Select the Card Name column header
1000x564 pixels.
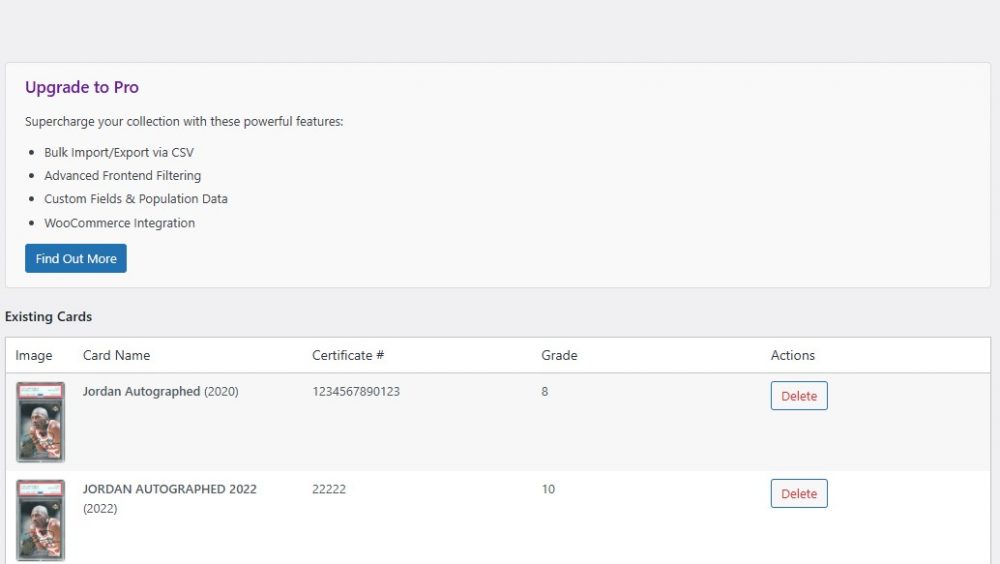116,355
